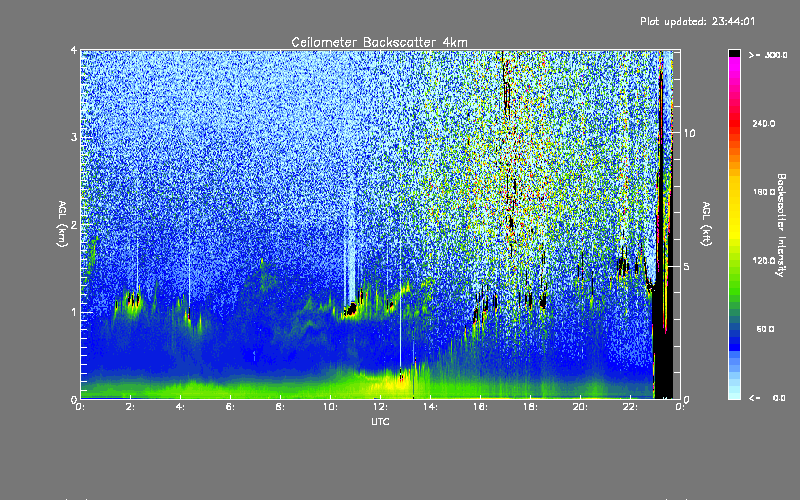The height and width of the screenshot is (500, 800).
Task: Click the '12:' tick label on the UTC axis
Action: coord(380,407)
